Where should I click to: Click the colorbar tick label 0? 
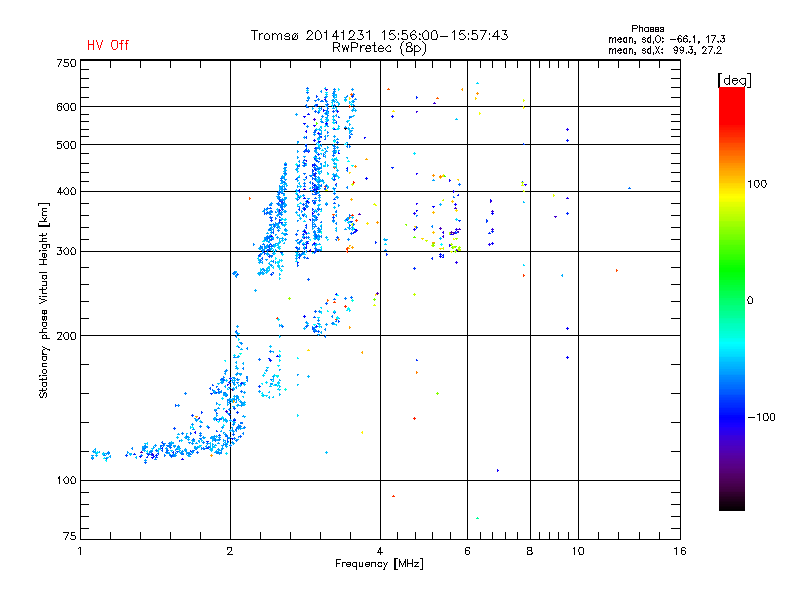tap(750, 301)
